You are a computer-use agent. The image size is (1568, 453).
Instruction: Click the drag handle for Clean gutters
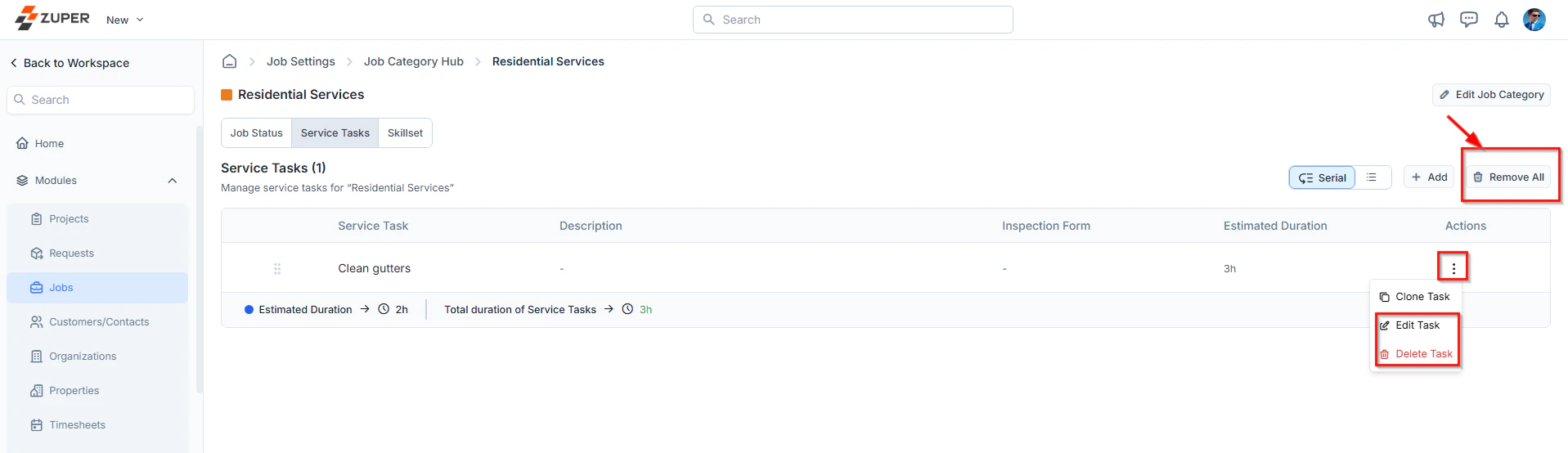pos(277,268)
